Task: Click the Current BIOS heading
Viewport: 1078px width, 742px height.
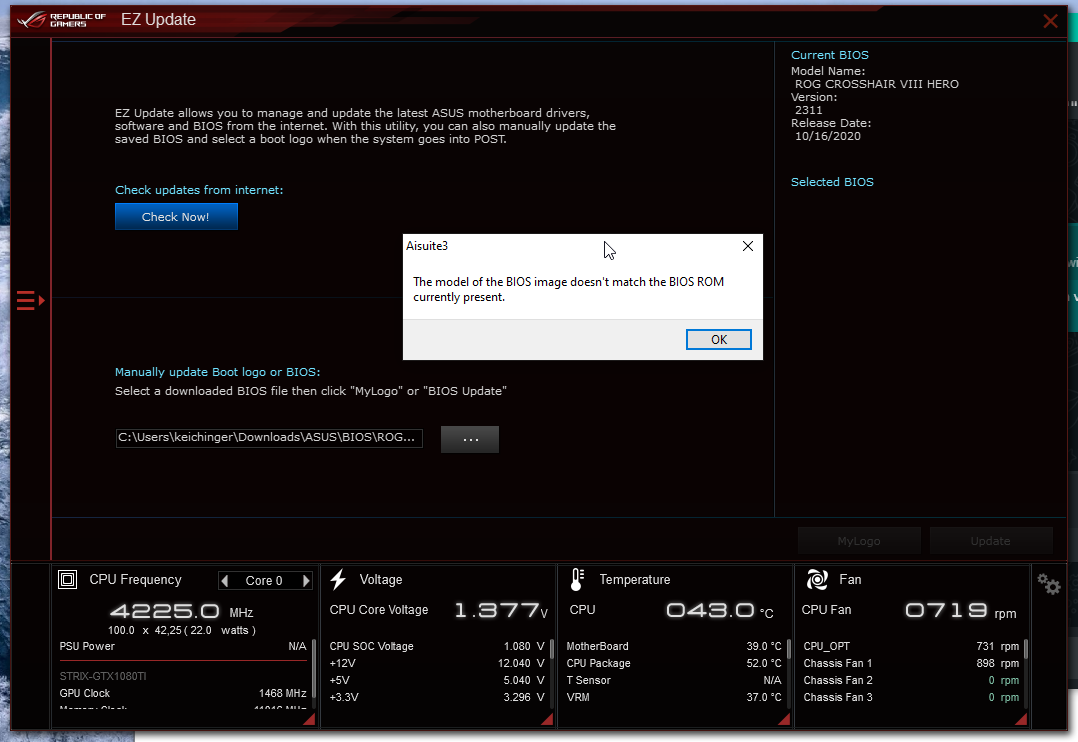Action: tap(830, 55)
